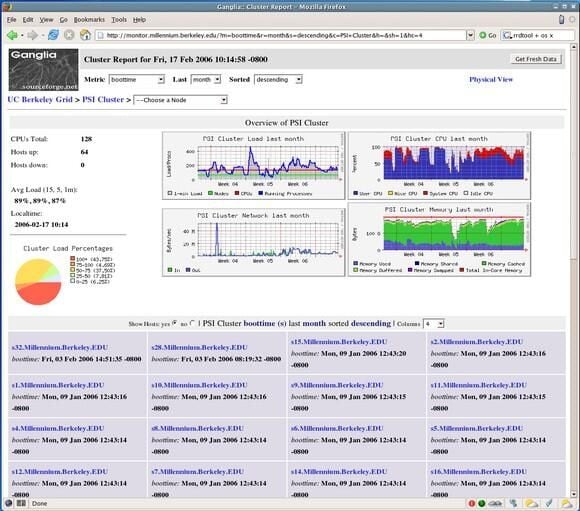
Task: Open the Sorted descending dropdown
Action: [278, 80]
